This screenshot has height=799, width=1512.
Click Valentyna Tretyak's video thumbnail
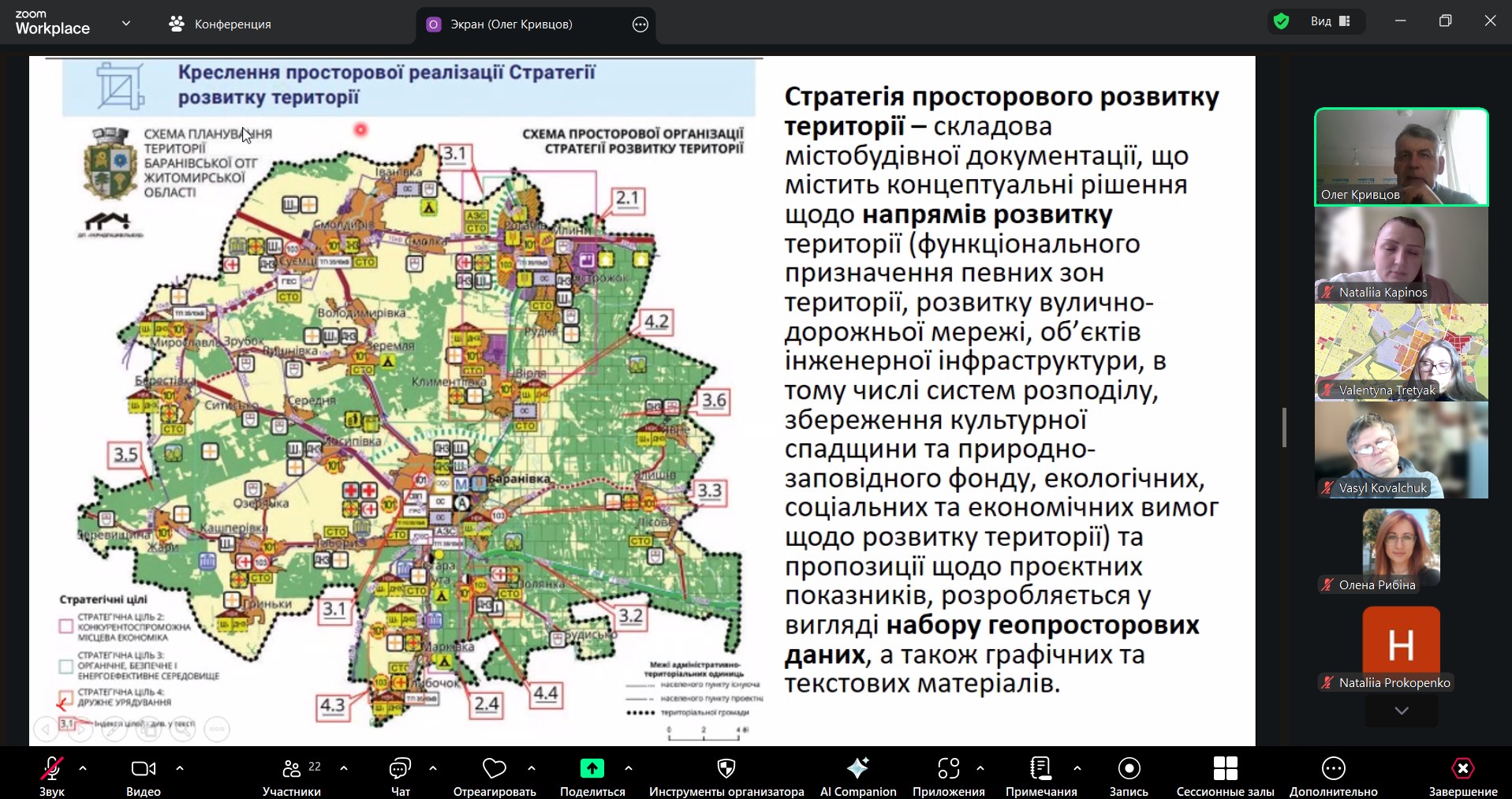(x=1401, y=353)
